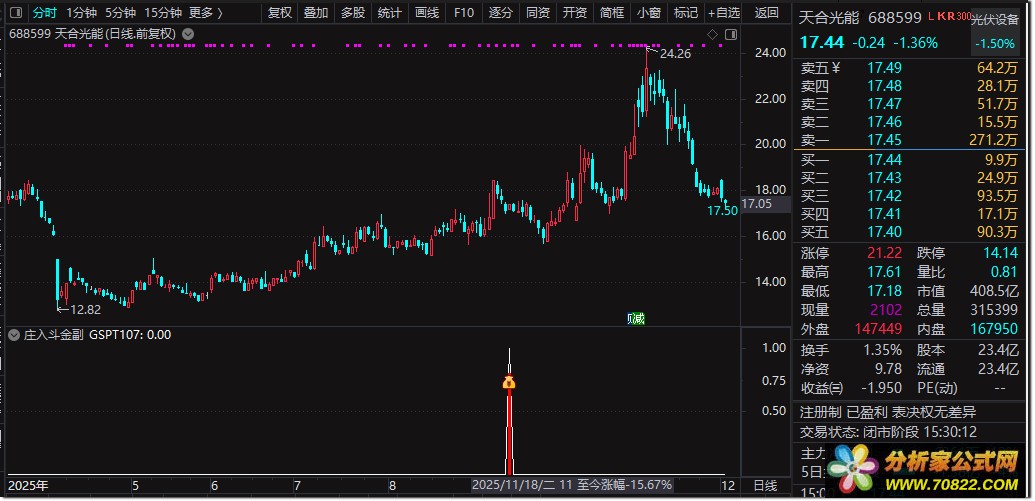Click the money bag signal marker
Screen dimensions: 1035x501
[x=509, y=382]
